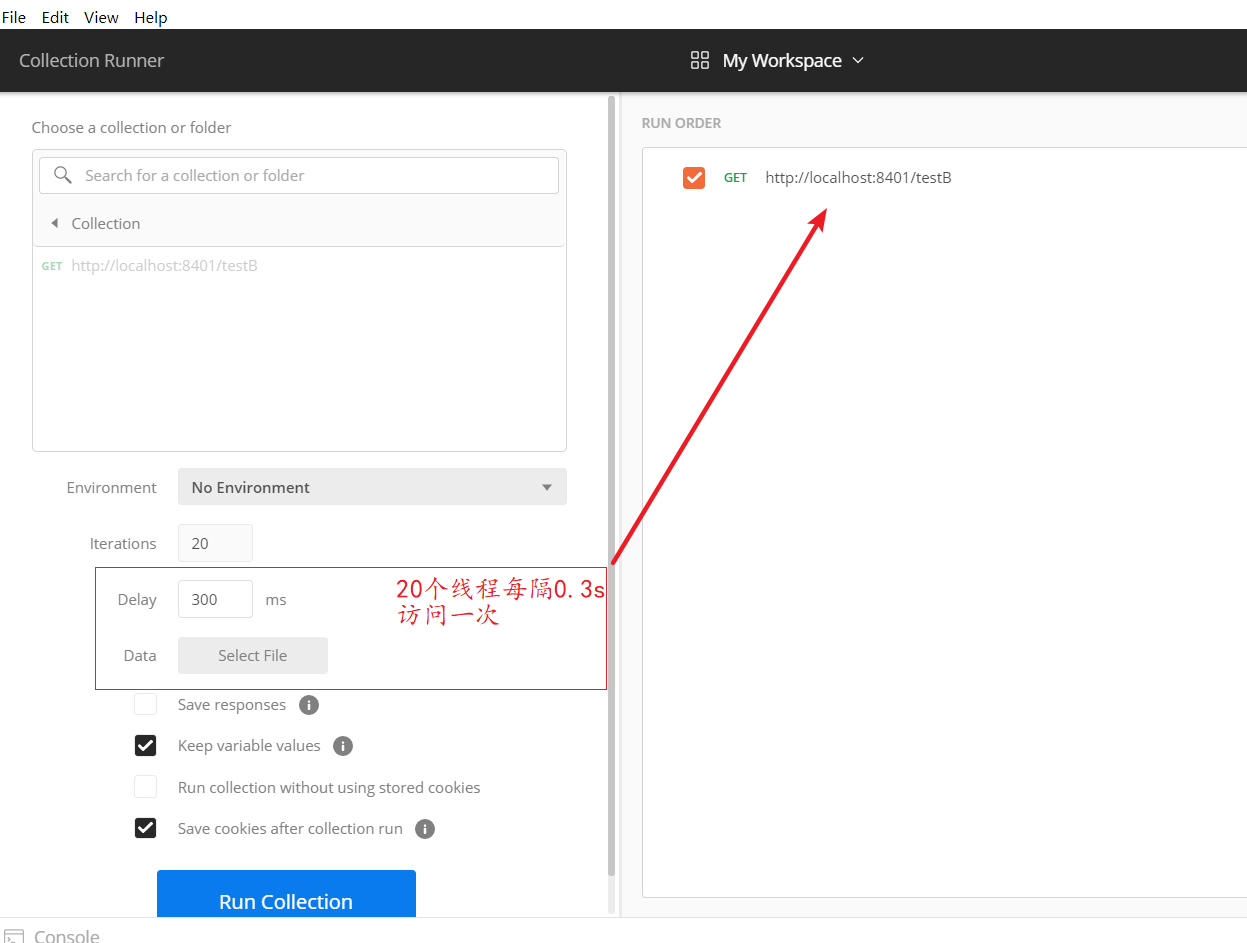The image size is (1247, 943).
Task: Click the ms unit label
Action: pyautogui.click(x=275, y=599)
